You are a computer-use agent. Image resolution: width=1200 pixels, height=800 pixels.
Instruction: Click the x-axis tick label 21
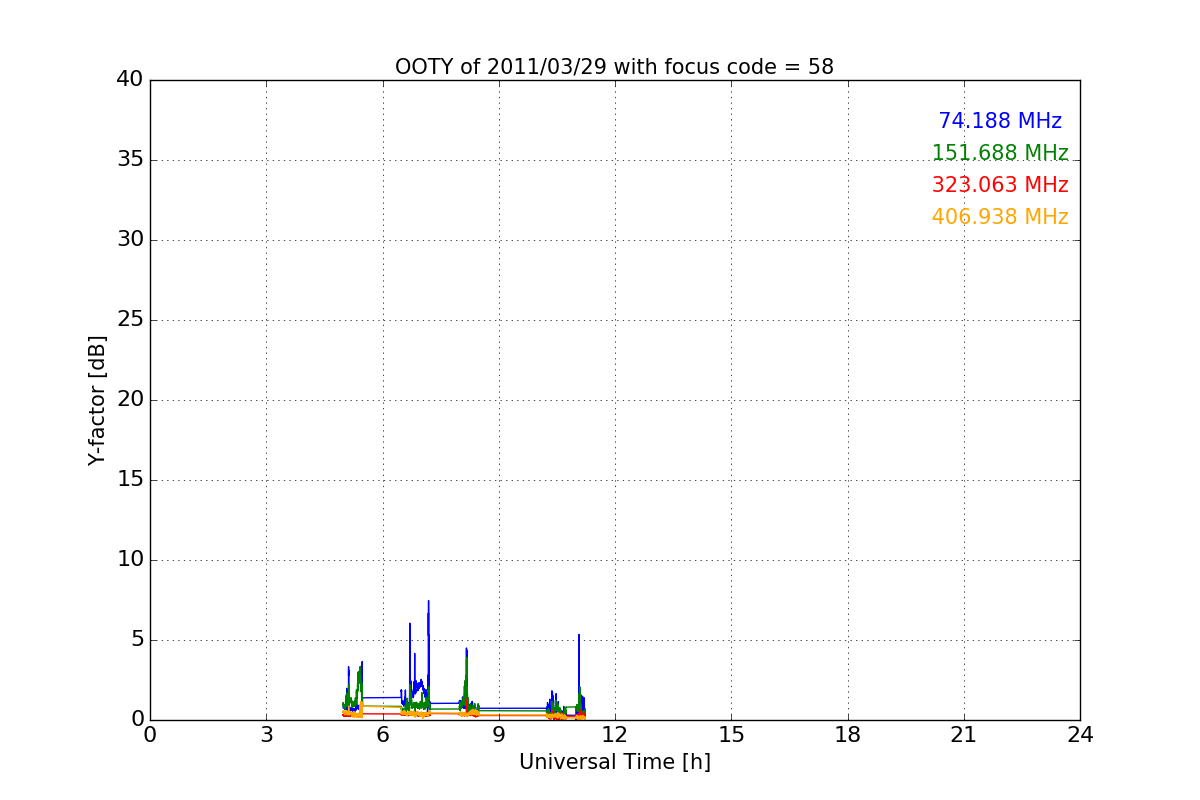pyautogui.click(x=964, y=735)
